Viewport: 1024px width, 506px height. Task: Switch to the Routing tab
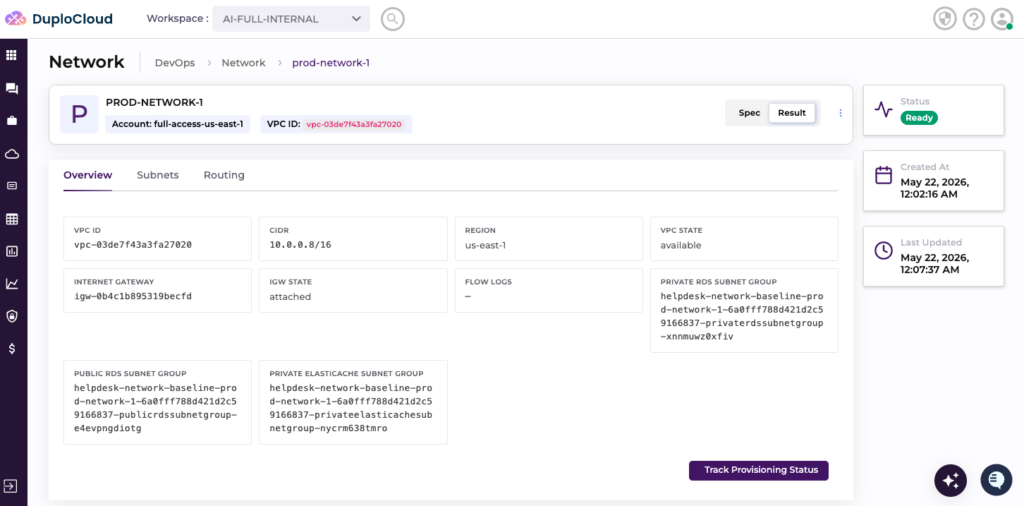tap(224, 176)
